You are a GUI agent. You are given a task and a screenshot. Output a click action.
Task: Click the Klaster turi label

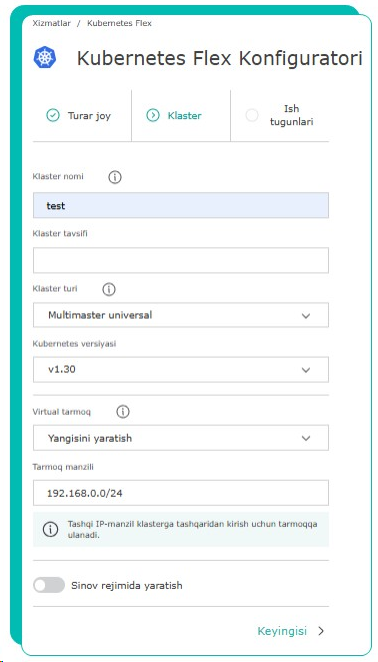pyautogui.click(x=55, y=289)
